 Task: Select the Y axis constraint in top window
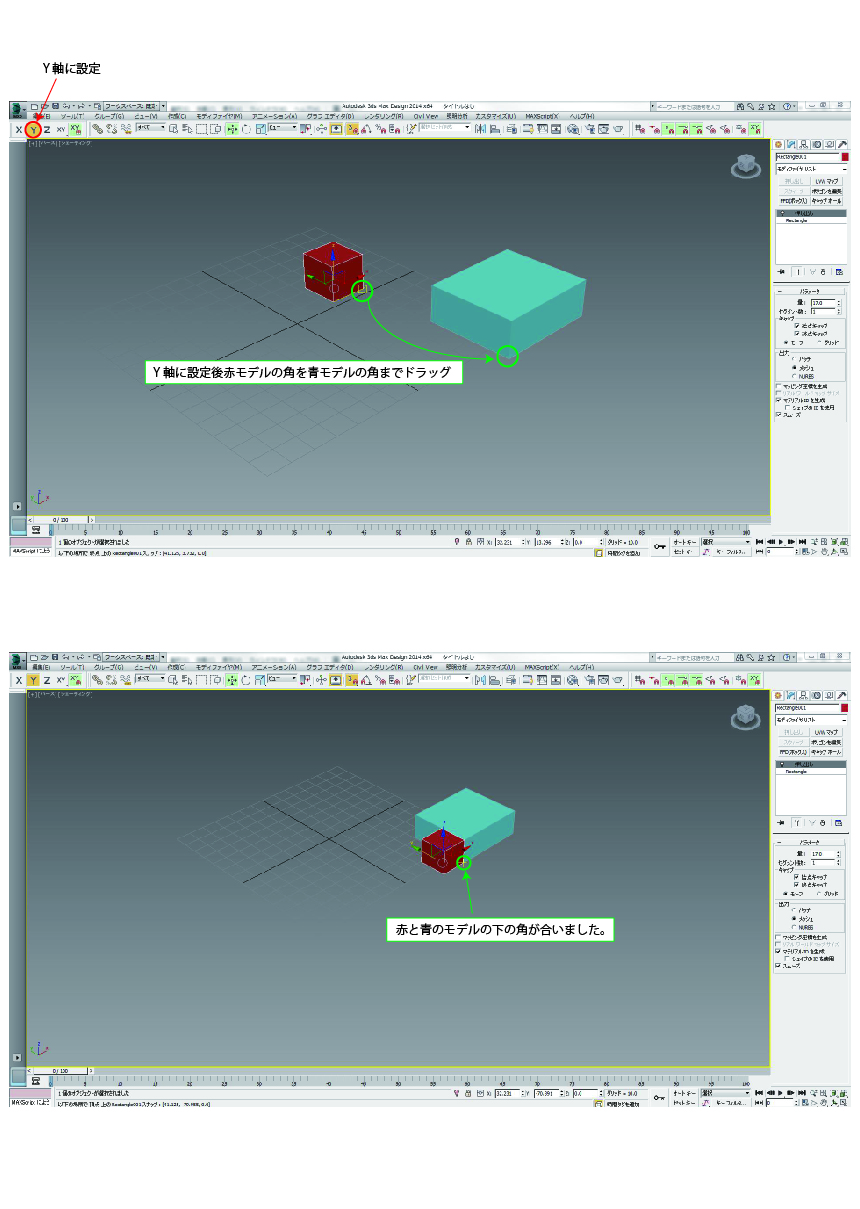pyautogui.click(x=33, y=129)
